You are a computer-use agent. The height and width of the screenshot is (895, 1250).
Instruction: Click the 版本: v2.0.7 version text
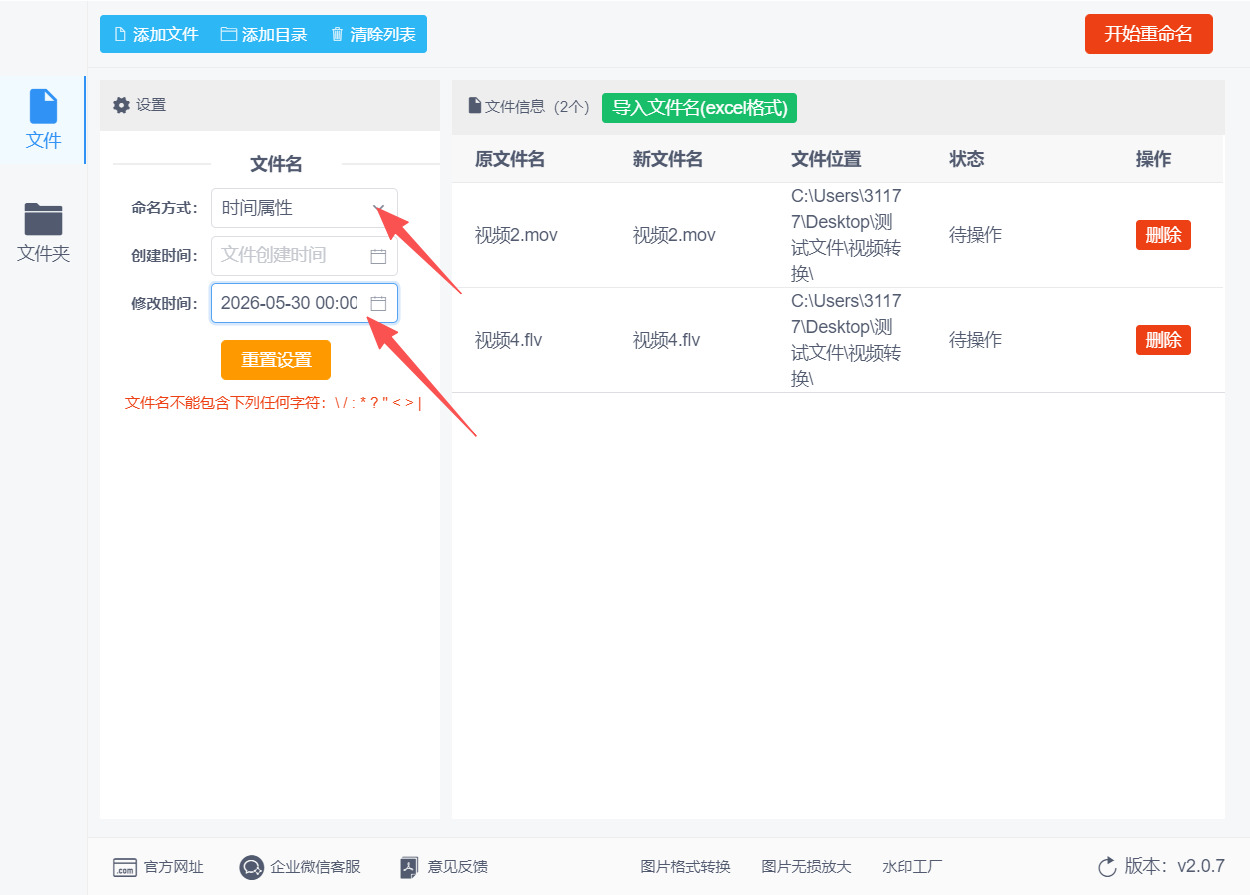click(1174, 866)
